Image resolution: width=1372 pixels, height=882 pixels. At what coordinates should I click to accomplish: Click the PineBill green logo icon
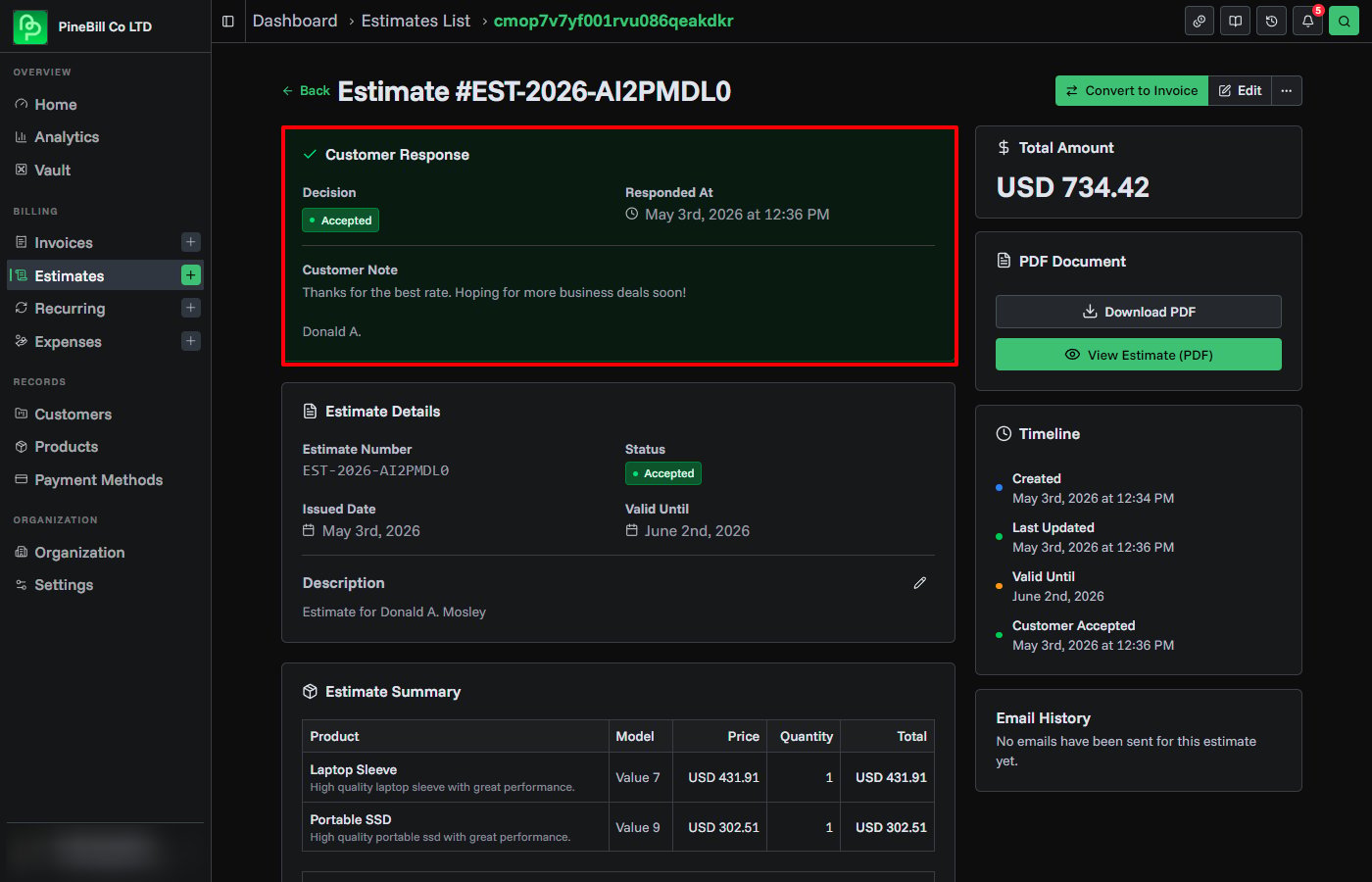pyautogui.click(x=29, y=26)
